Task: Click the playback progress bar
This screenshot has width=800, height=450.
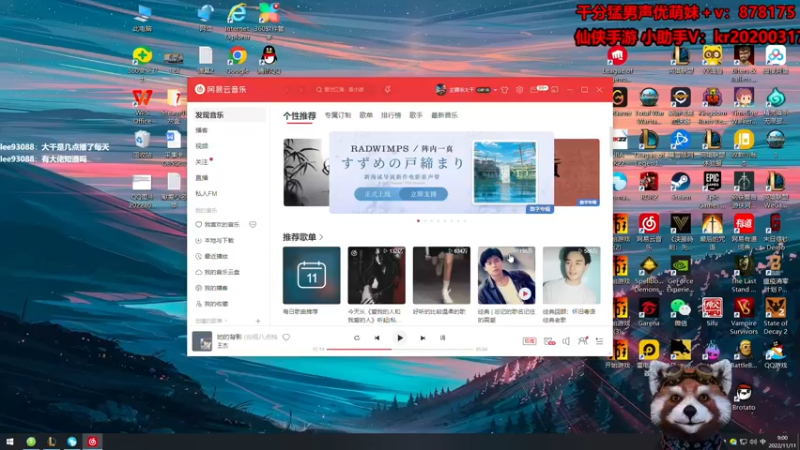Action: (x=400, y=349)
